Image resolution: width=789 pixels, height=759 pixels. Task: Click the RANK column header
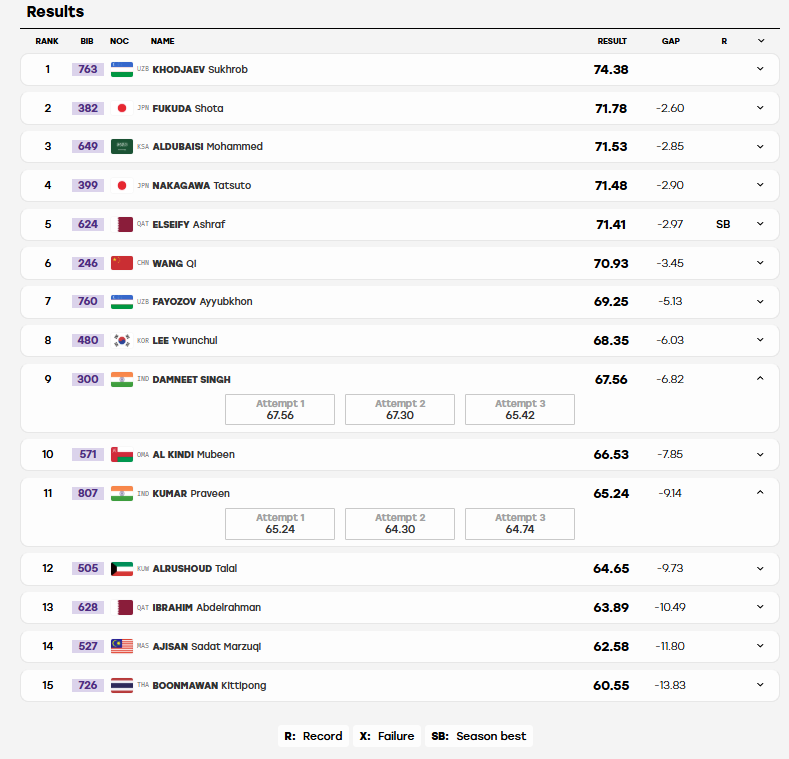coord(47,41)
